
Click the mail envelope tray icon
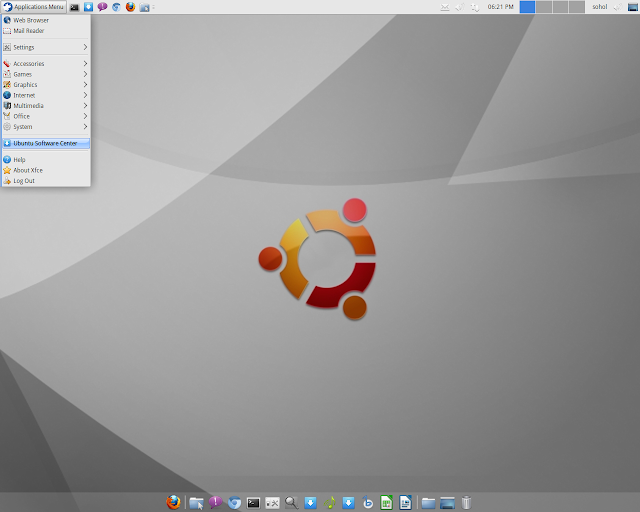pos(445,7)
